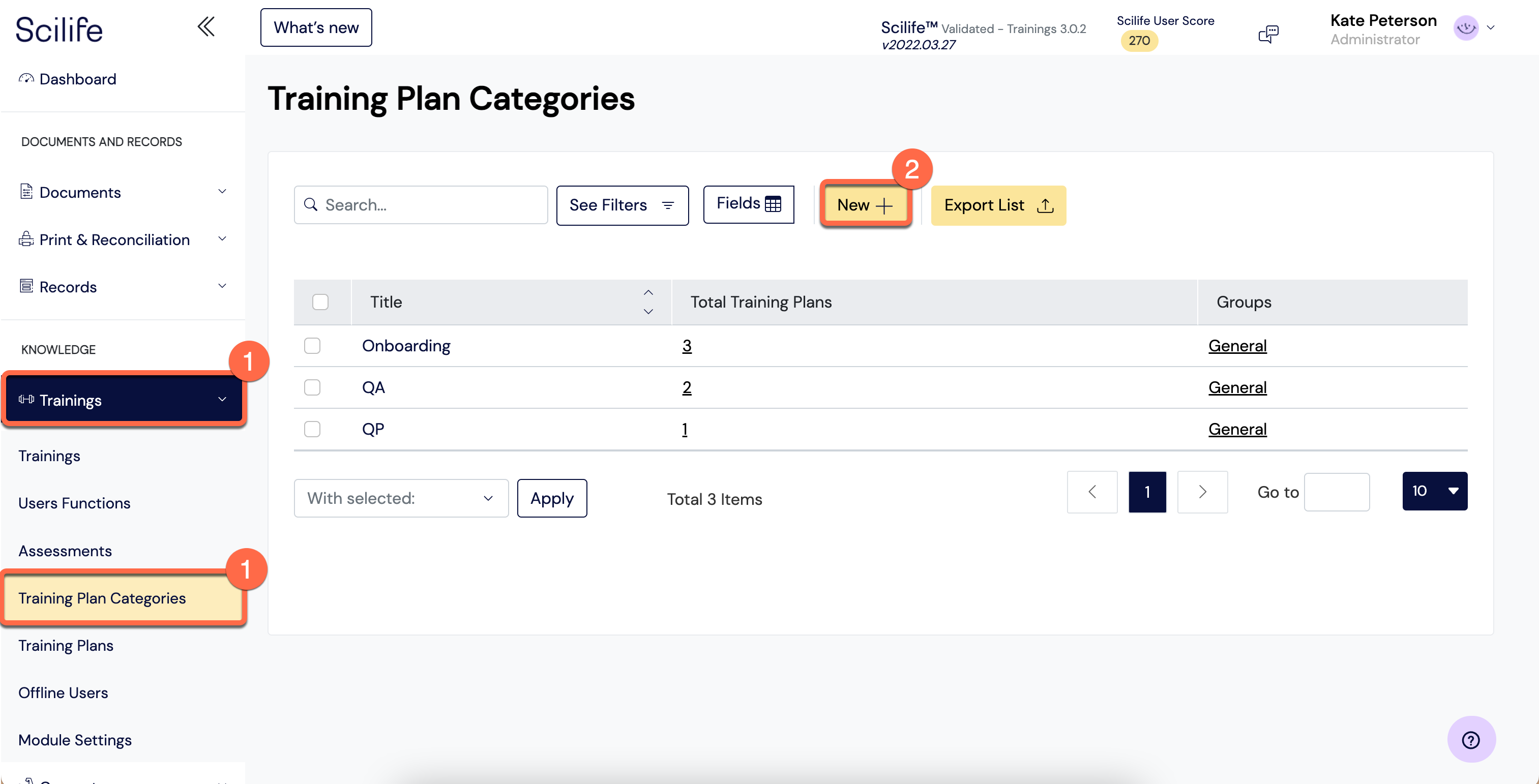Toggle the select-all header checkbox
Image resolution: width=1539 pixels, height=784 pixels.
point(320,302)
